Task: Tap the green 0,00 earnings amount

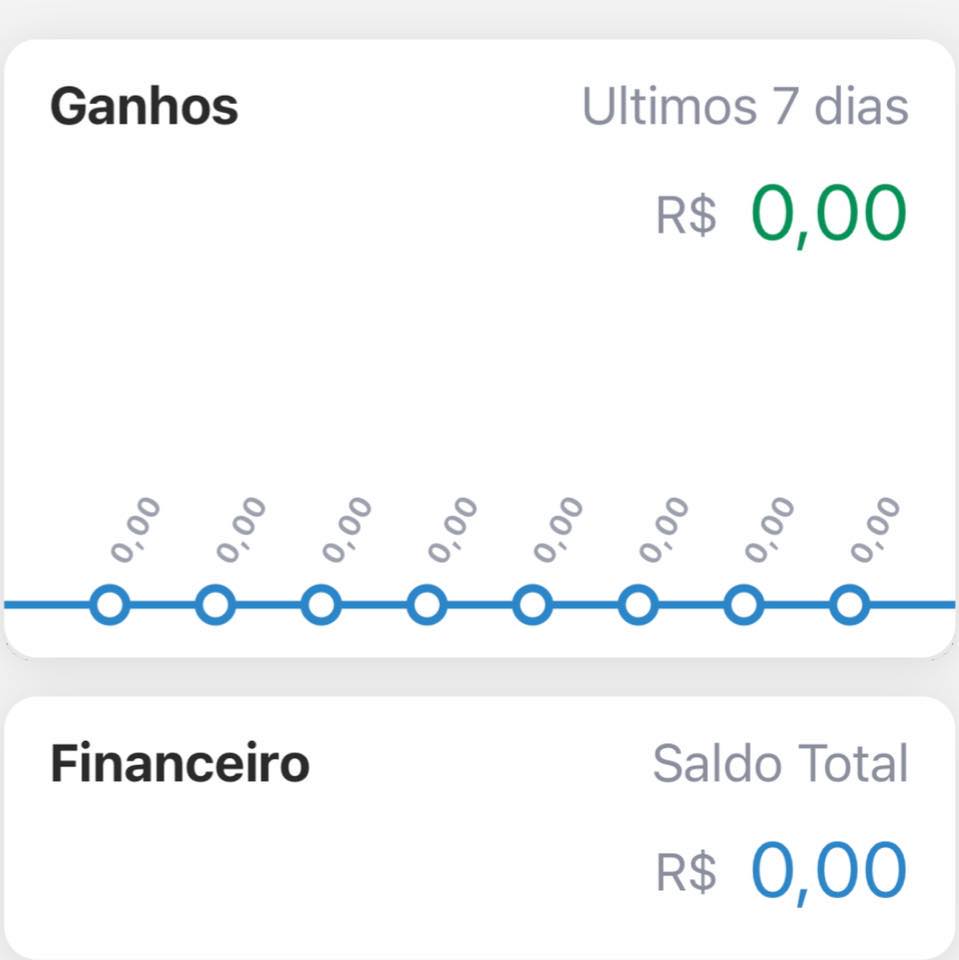Action: click(829, 215)
